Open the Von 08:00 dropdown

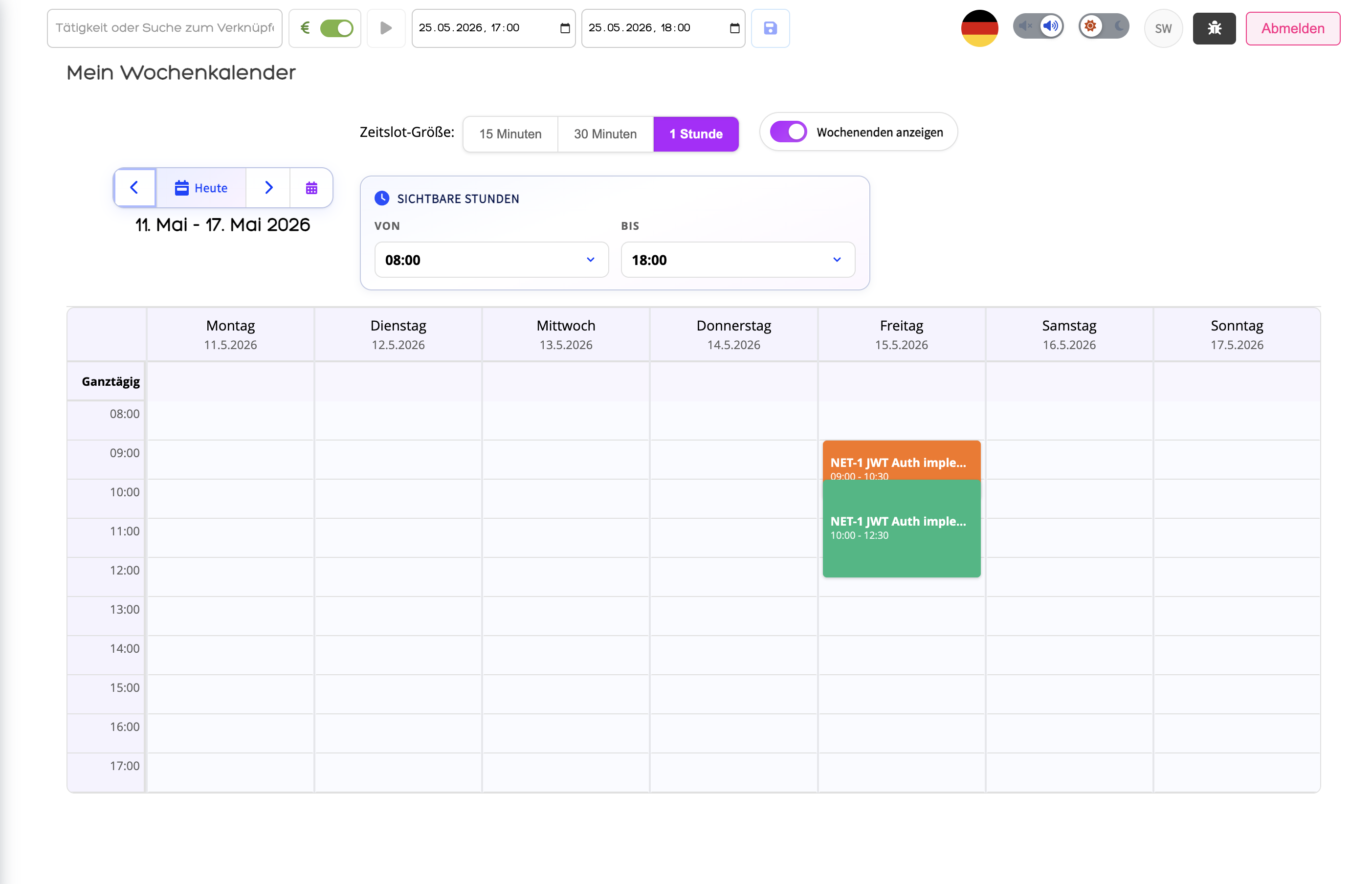(x=491, y=260)
